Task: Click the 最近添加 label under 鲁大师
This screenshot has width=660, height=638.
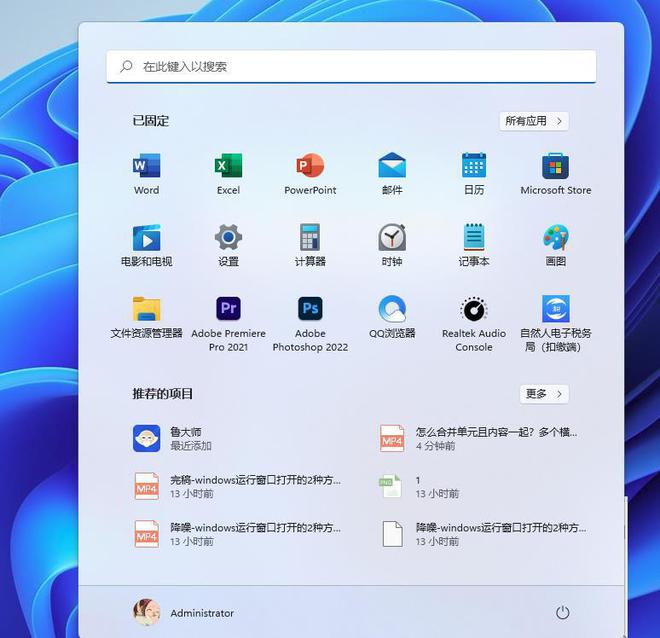Action: (191, 446)
